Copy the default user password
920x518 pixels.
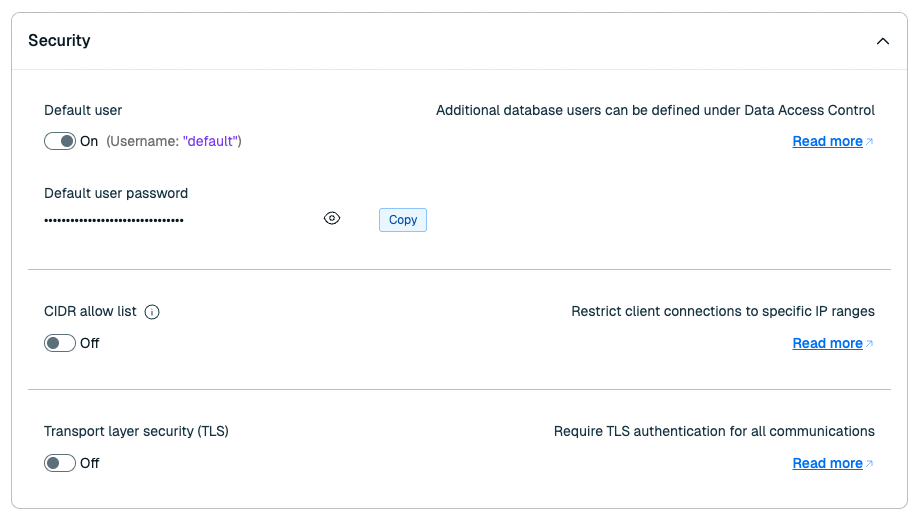[402, 220]
